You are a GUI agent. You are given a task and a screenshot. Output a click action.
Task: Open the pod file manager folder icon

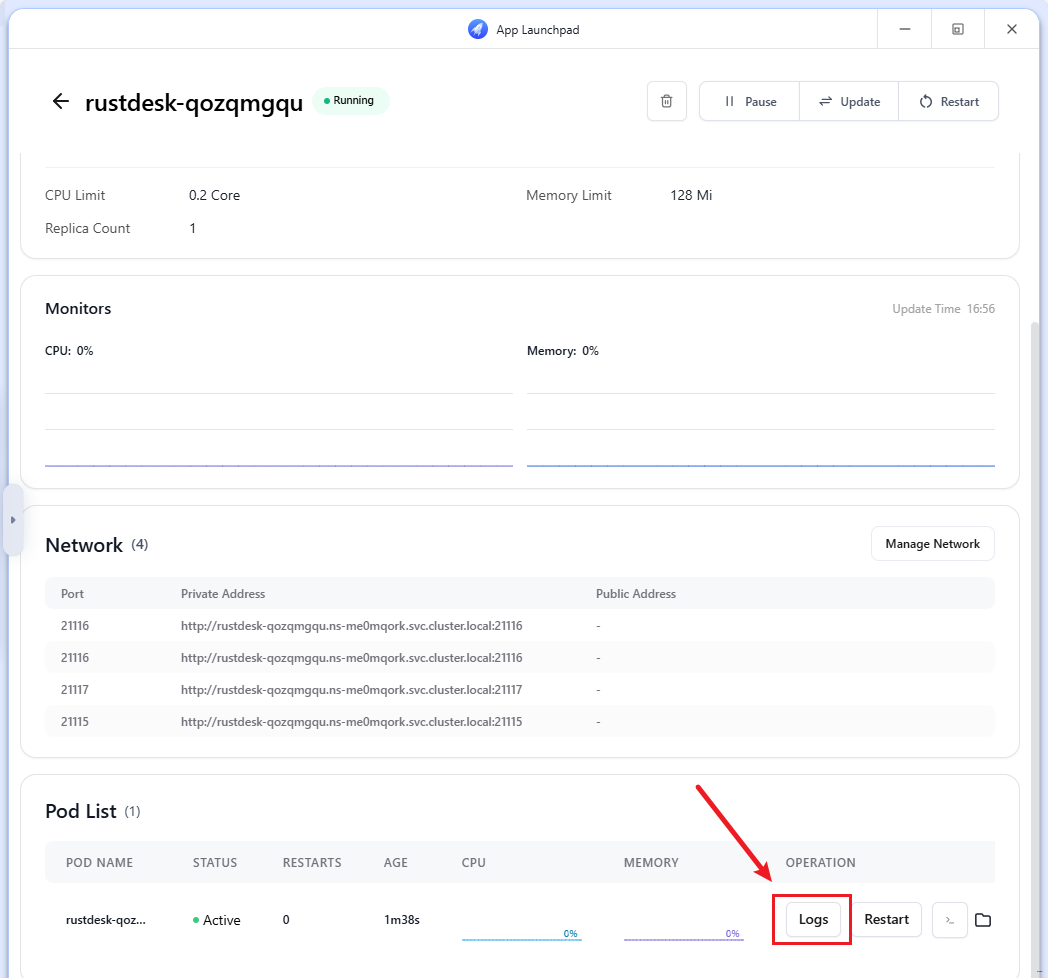pos(983,920)
